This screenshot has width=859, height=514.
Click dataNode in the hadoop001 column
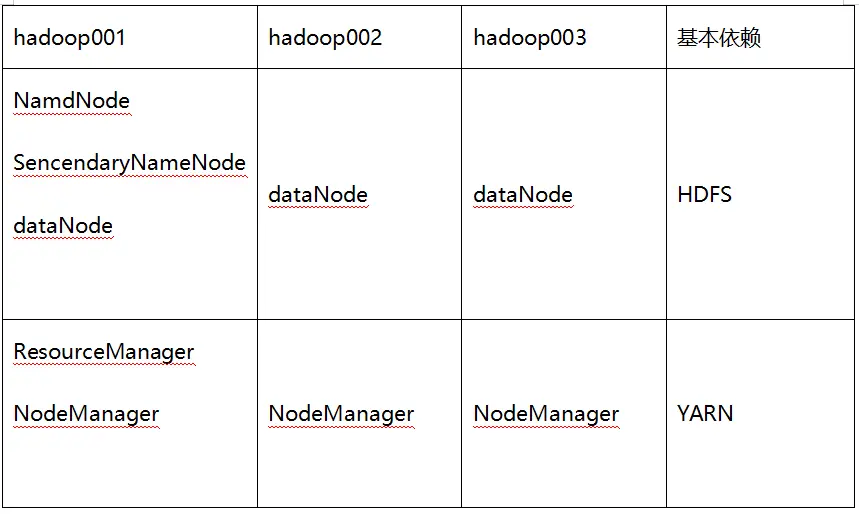coord(63,226)
